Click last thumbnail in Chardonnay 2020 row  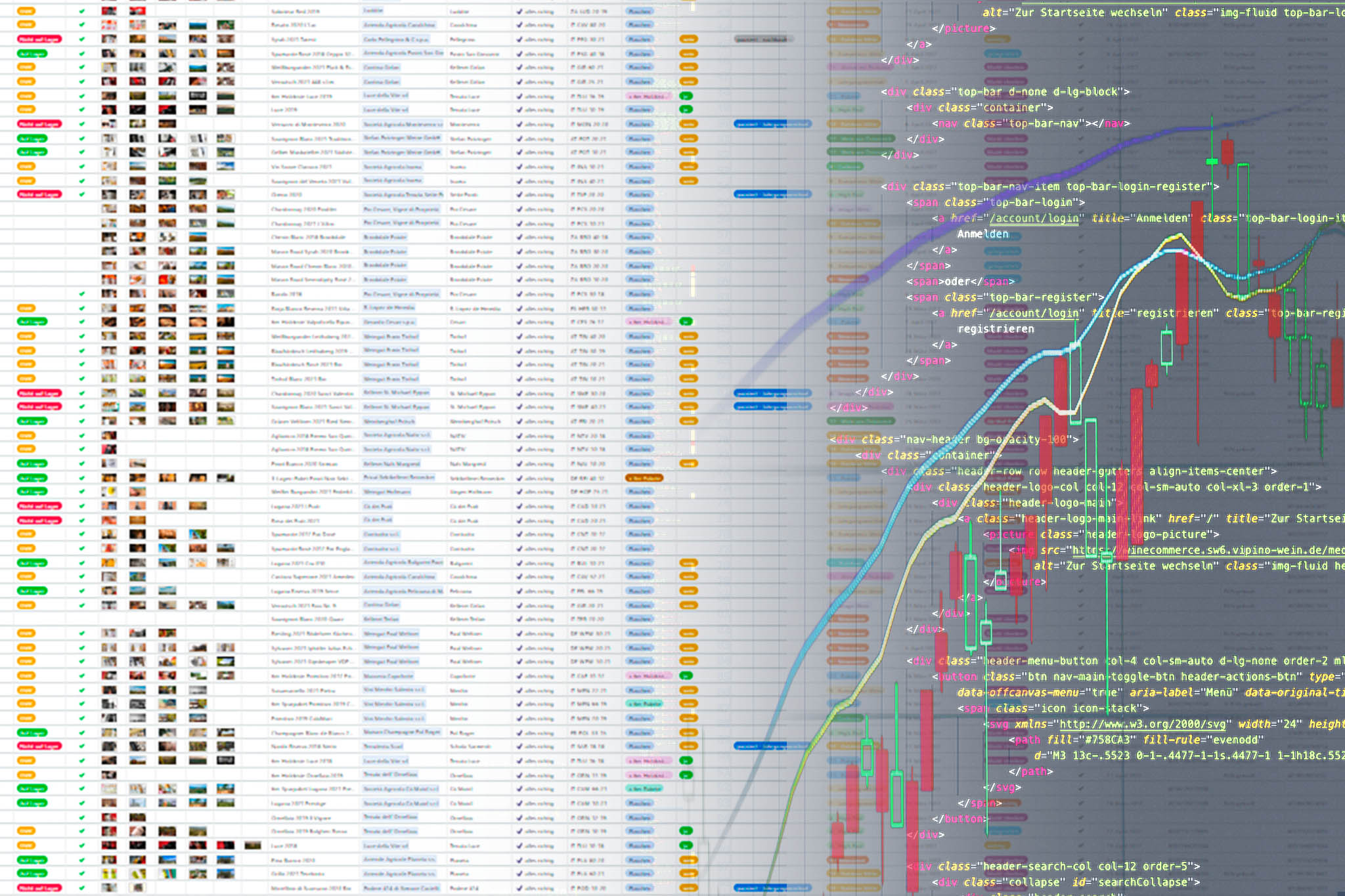click(x=225, y=209)
